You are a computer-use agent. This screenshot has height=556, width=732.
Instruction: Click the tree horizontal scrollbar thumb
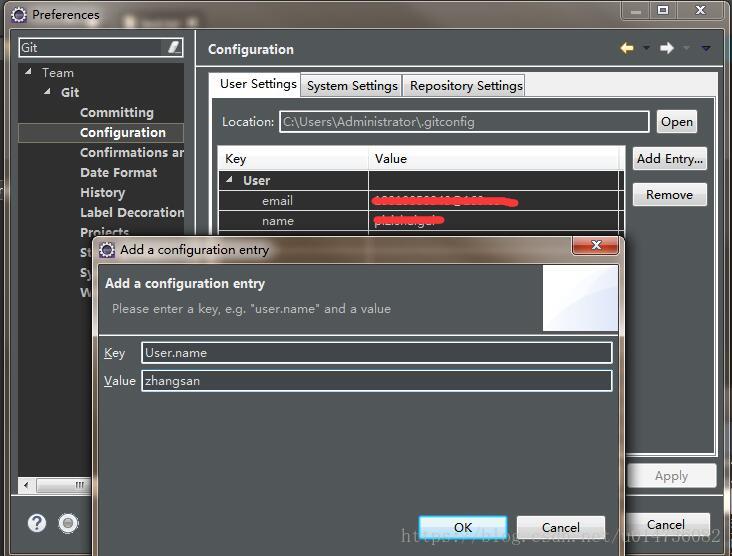63,485
